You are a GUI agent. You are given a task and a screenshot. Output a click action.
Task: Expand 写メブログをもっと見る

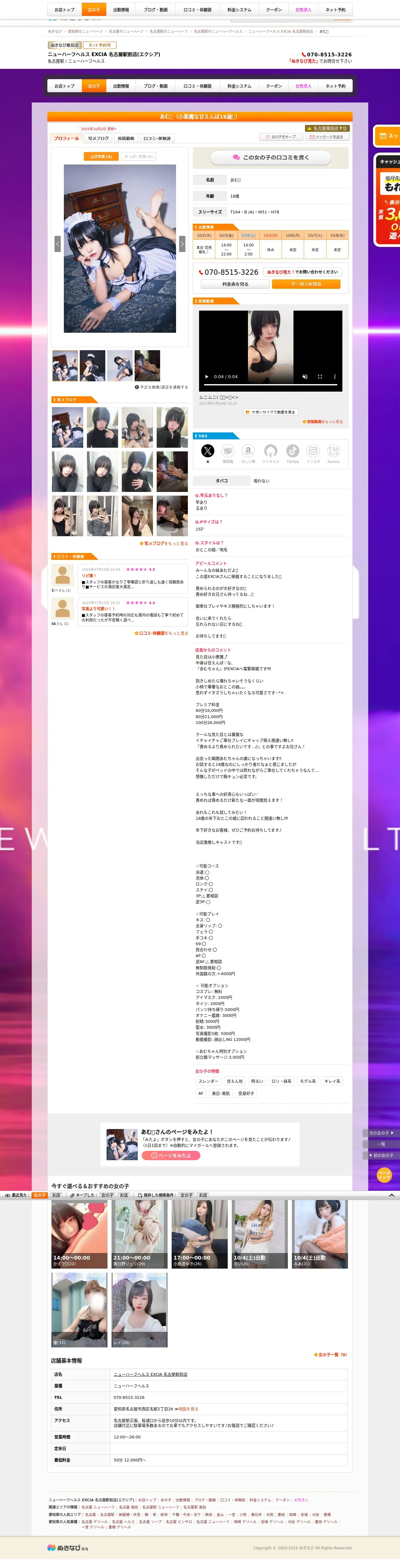tap(164, 544)
